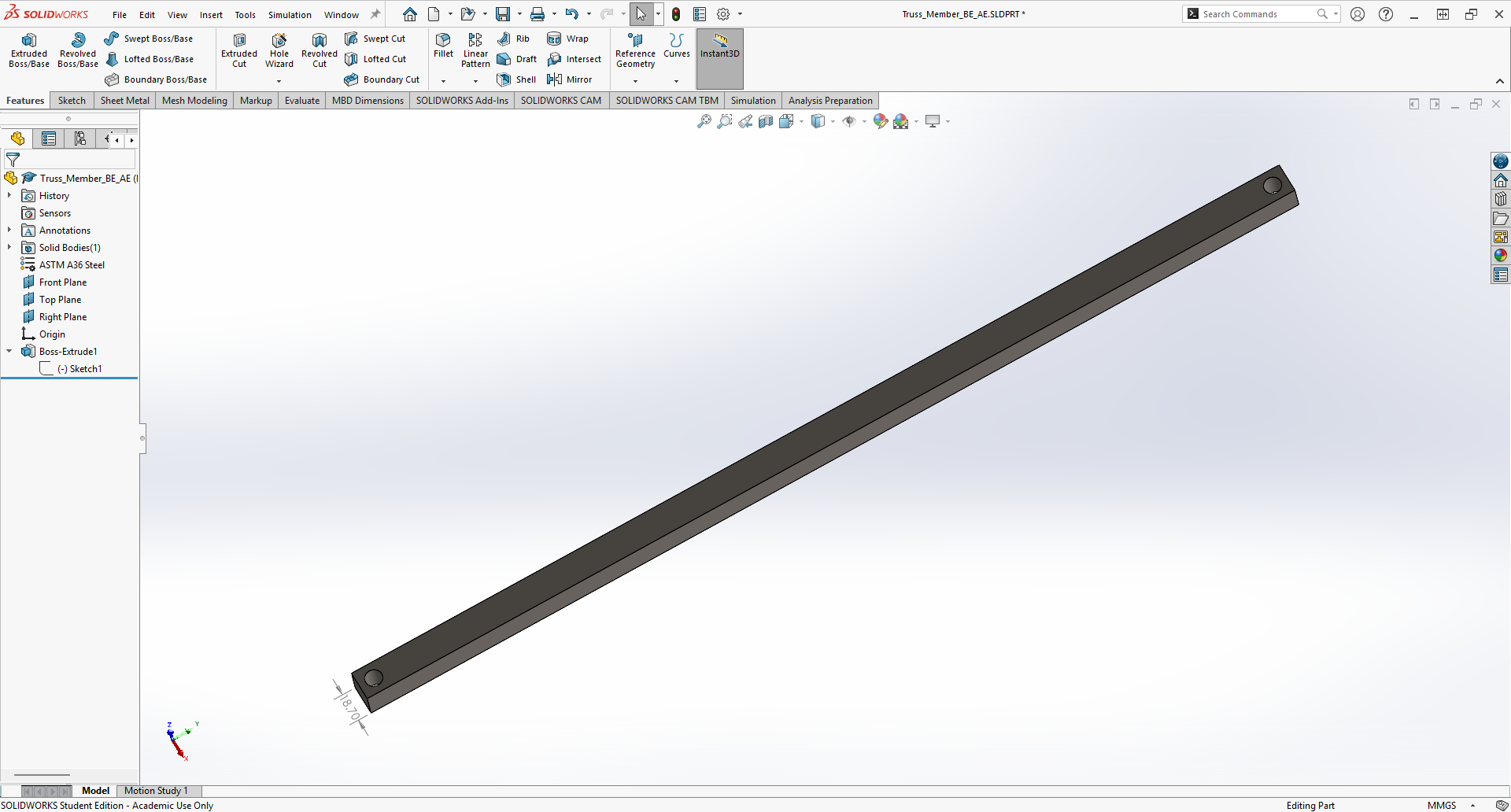This screenshot has height=812, width=1511.
Task: Click the Zoom to Area icon
Action: 725,121
